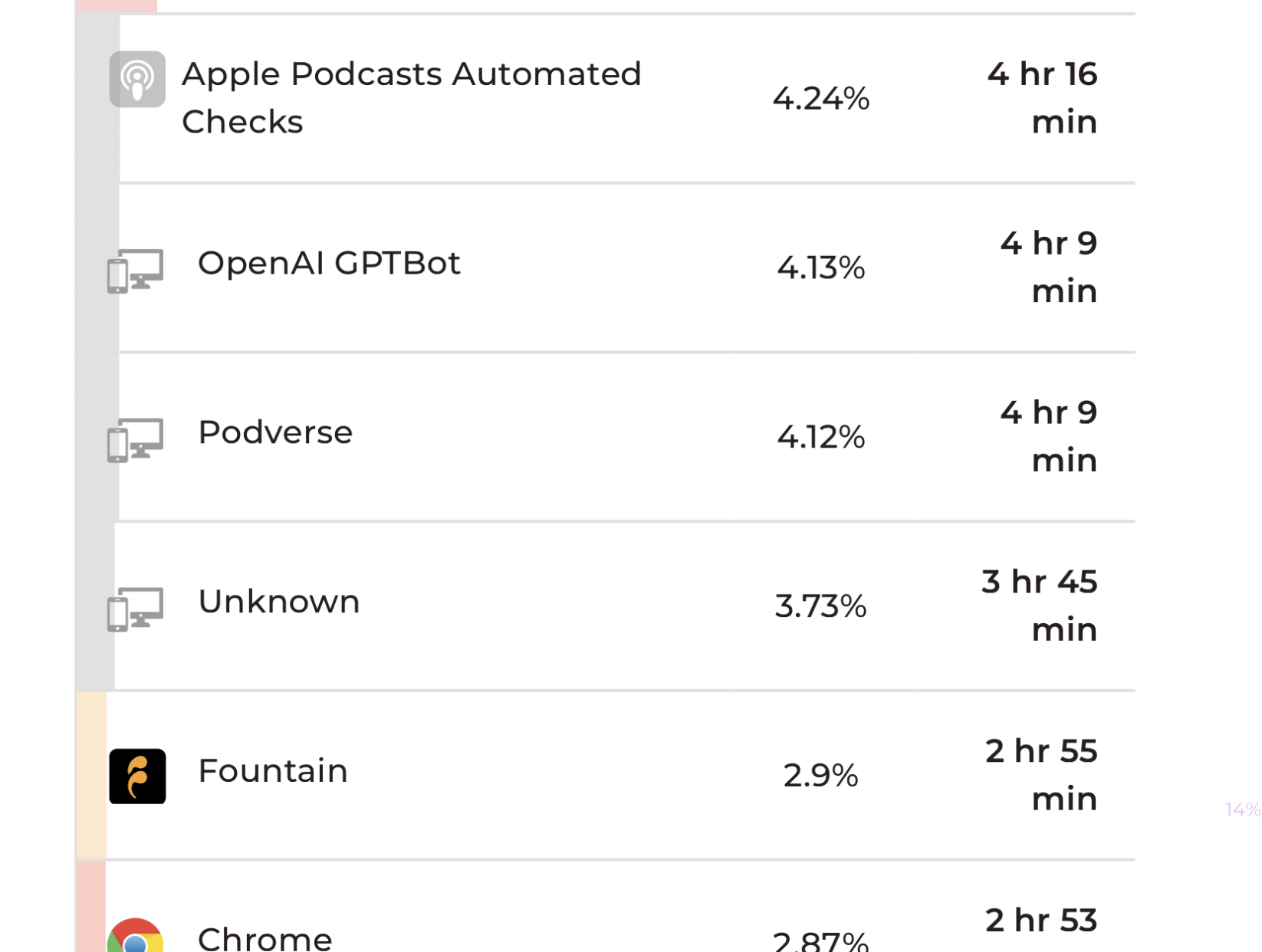Select the Chrome row name
The height and width of the screenshot is (952, 1262).
click(265, 938)
